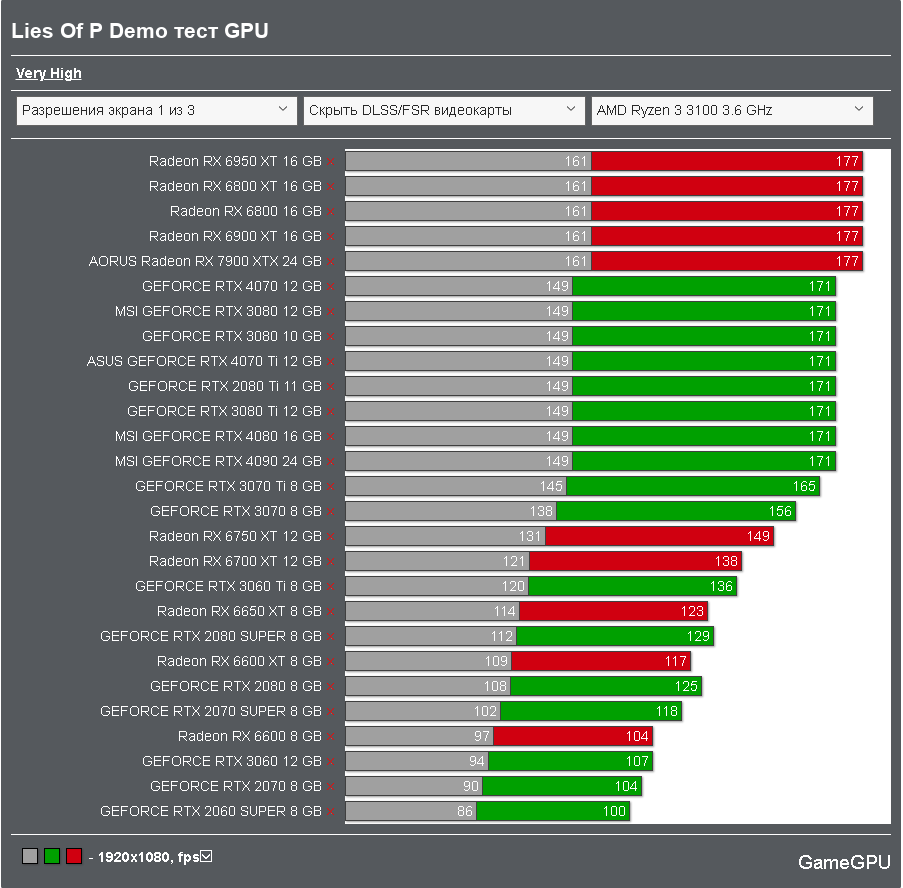The image size is (903, 888).
Task: Expand the DLSS/FSR video cards dropdown
Action: coord(443,111)
